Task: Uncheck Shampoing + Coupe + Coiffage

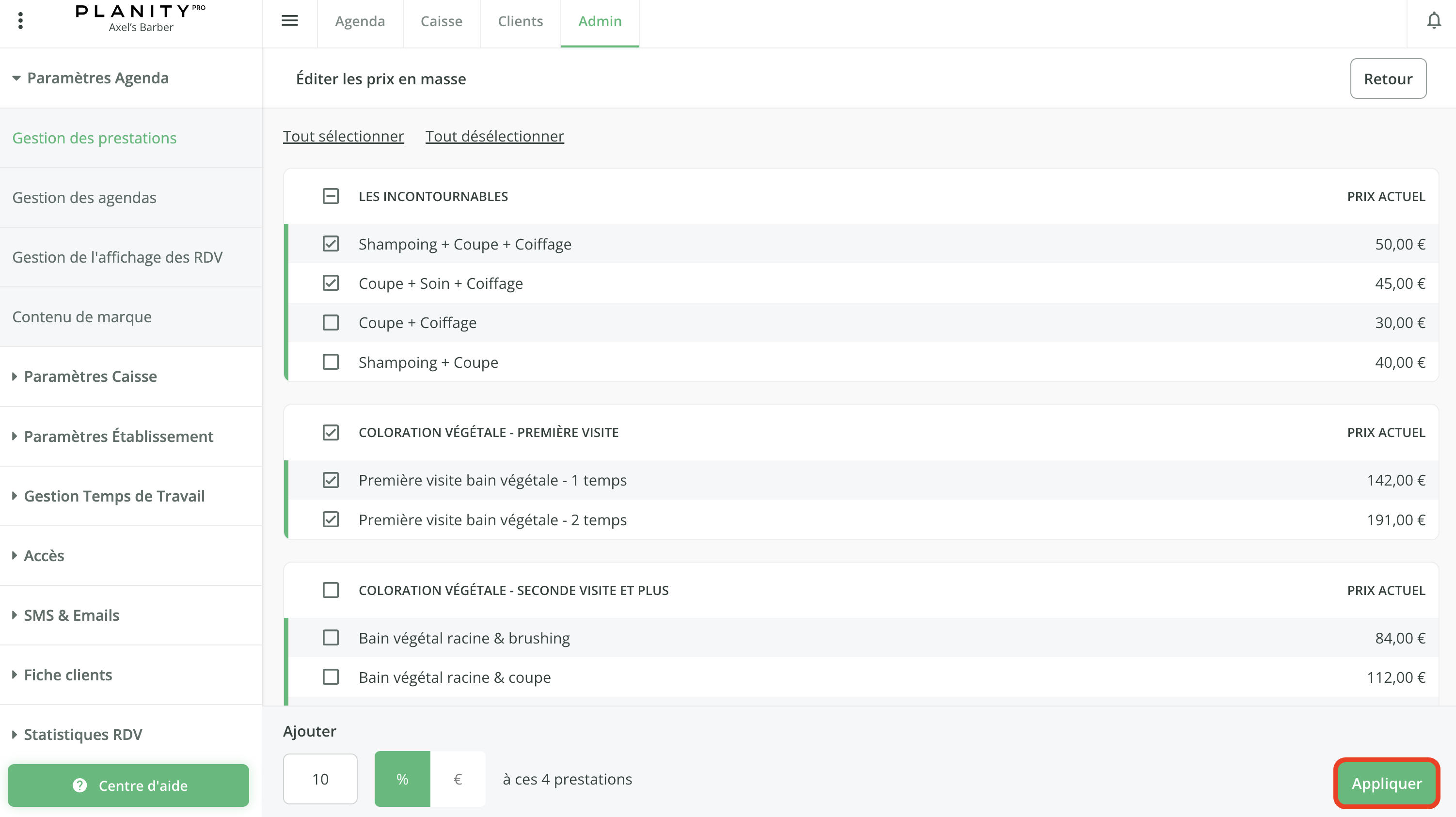Action: point(331,244)
